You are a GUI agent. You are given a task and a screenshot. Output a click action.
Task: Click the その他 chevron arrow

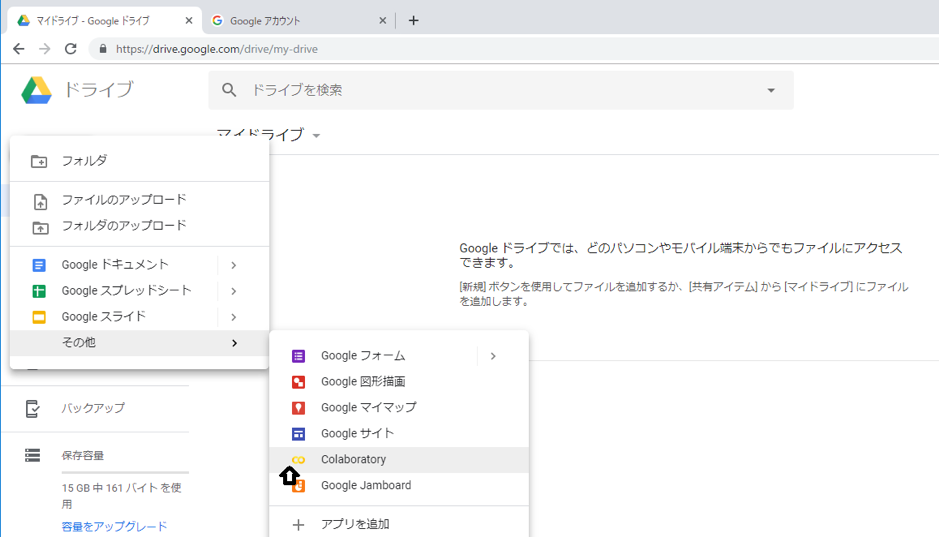[x=234, y=343]
